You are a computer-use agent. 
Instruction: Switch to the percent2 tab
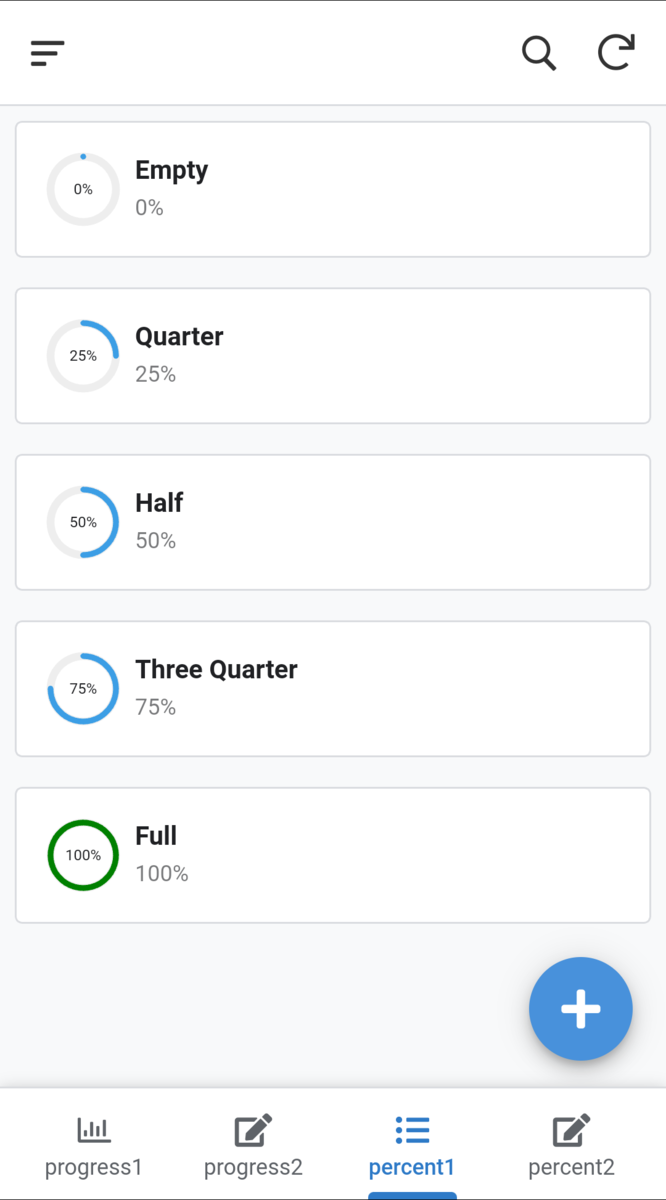(571, 1166)
